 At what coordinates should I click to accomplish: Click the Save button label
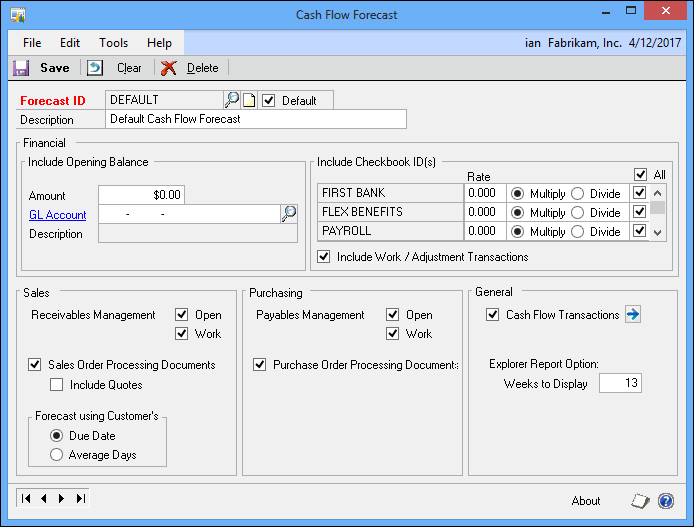55,68
